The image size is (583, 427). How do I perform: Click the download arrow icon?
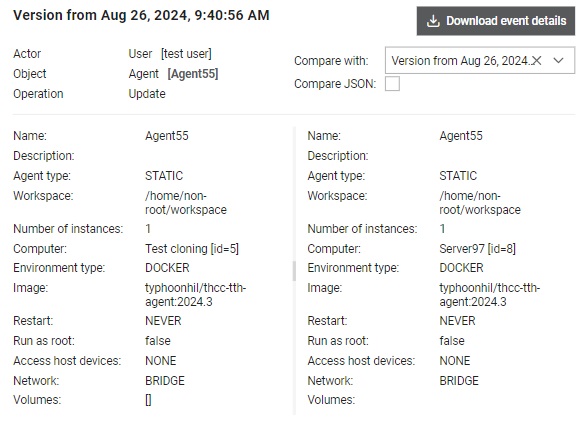[433, 21]
